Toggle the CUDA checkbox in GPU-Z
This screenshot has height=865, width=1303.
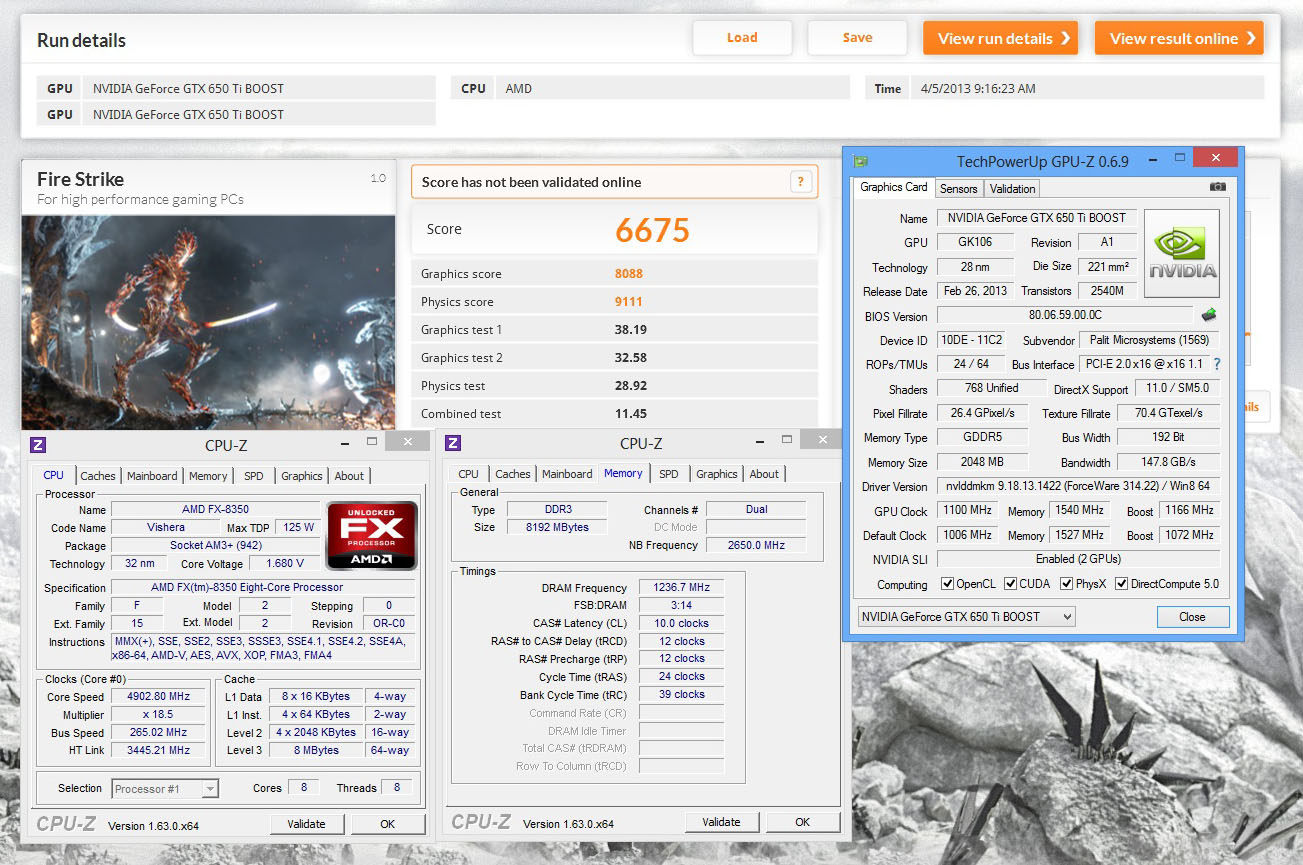click(x=1011, y=584)
